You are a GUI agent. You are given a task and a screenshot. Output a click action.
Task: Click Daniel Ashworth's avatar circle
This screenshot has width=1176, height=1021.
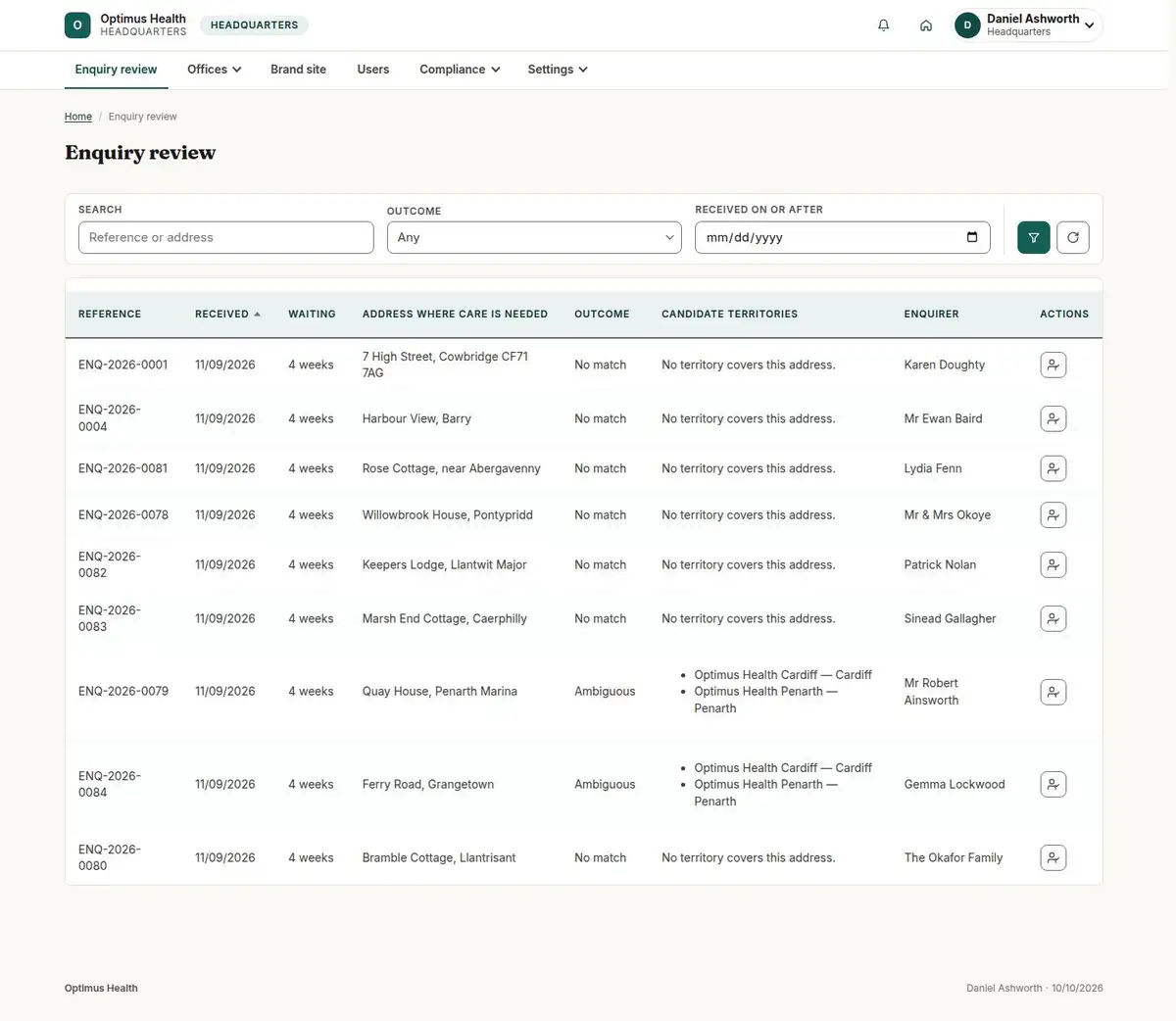pyautogui.click(x=967, y=25)
